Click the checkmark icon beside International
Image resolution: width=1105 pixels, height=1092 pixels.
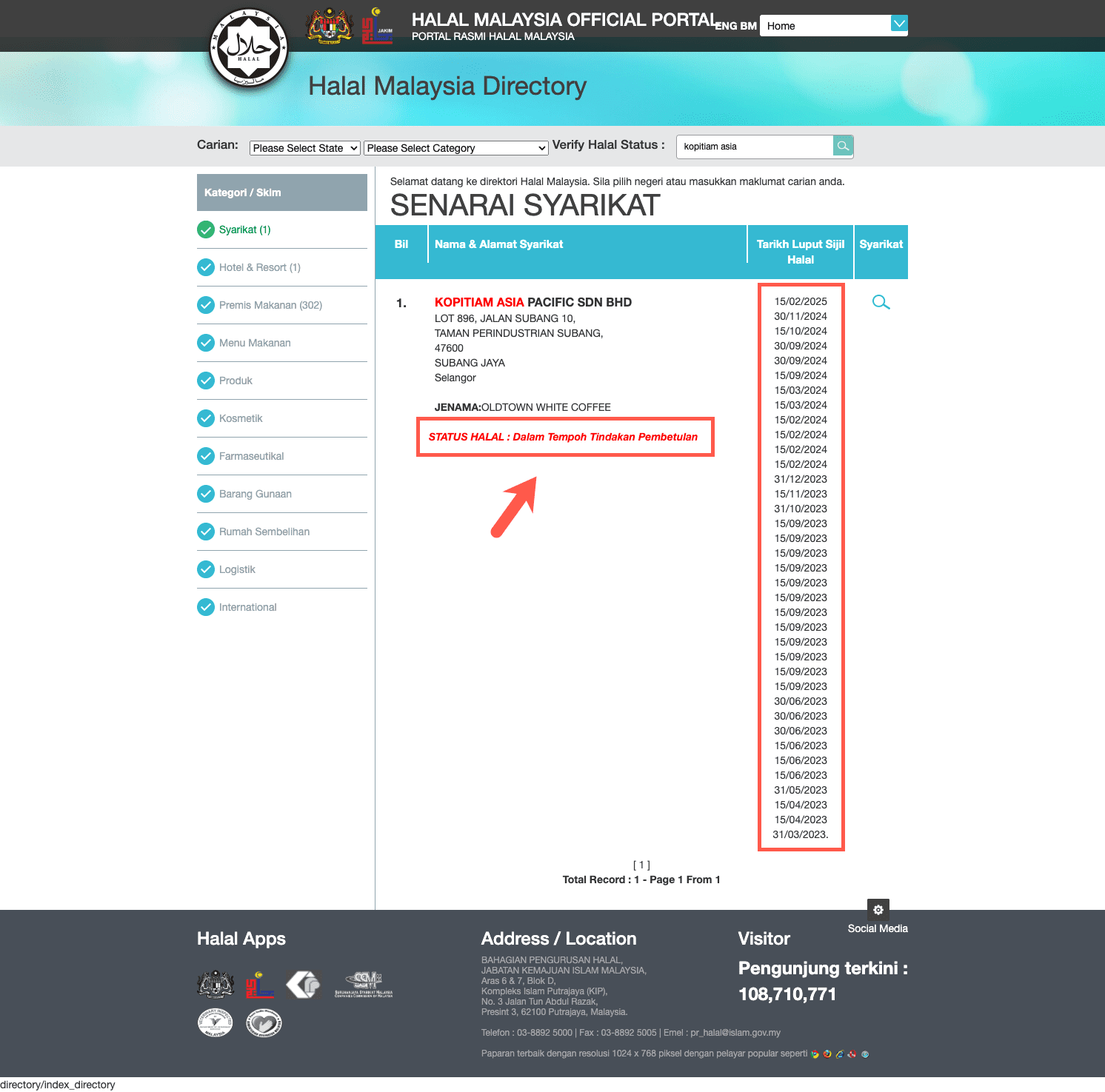tap(206, 607)
